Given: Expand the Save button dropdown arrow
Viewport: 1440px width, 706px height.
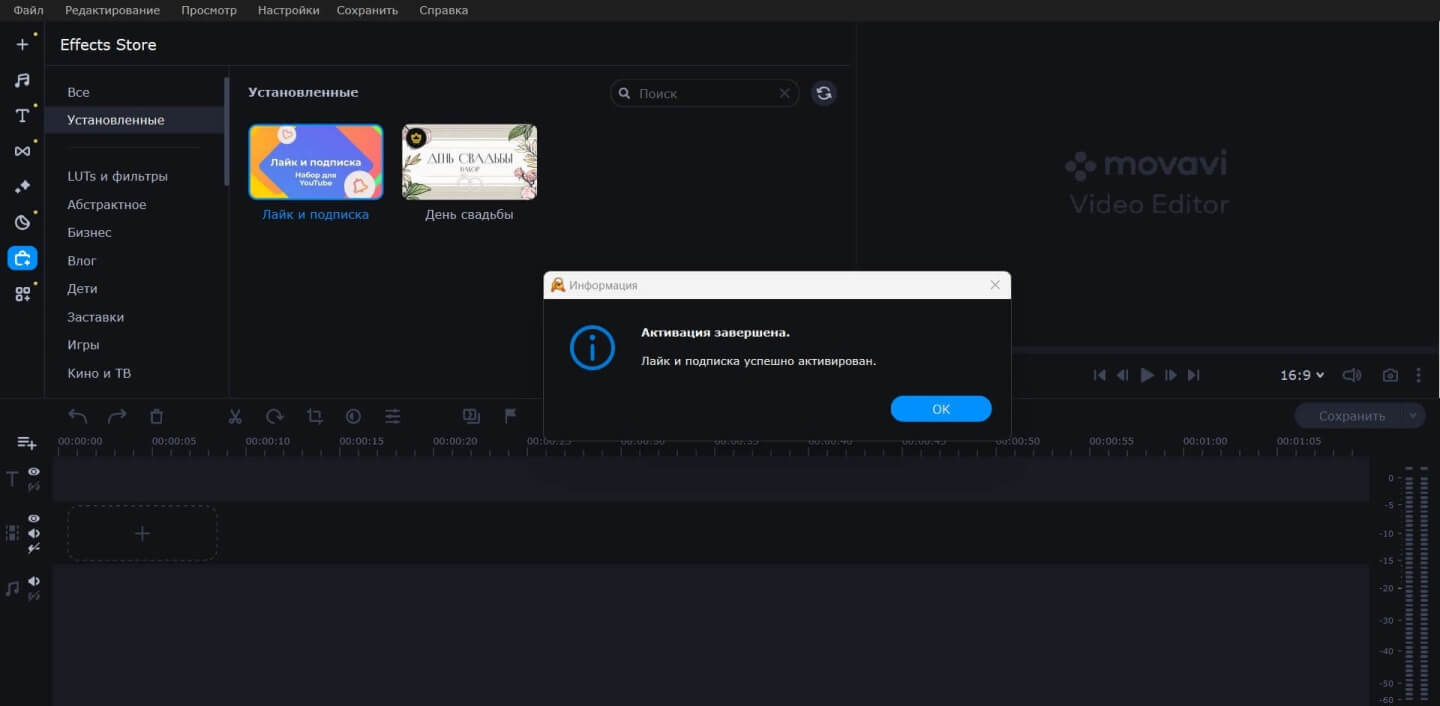Looking at the screenshot, I should click(1413, 416).
